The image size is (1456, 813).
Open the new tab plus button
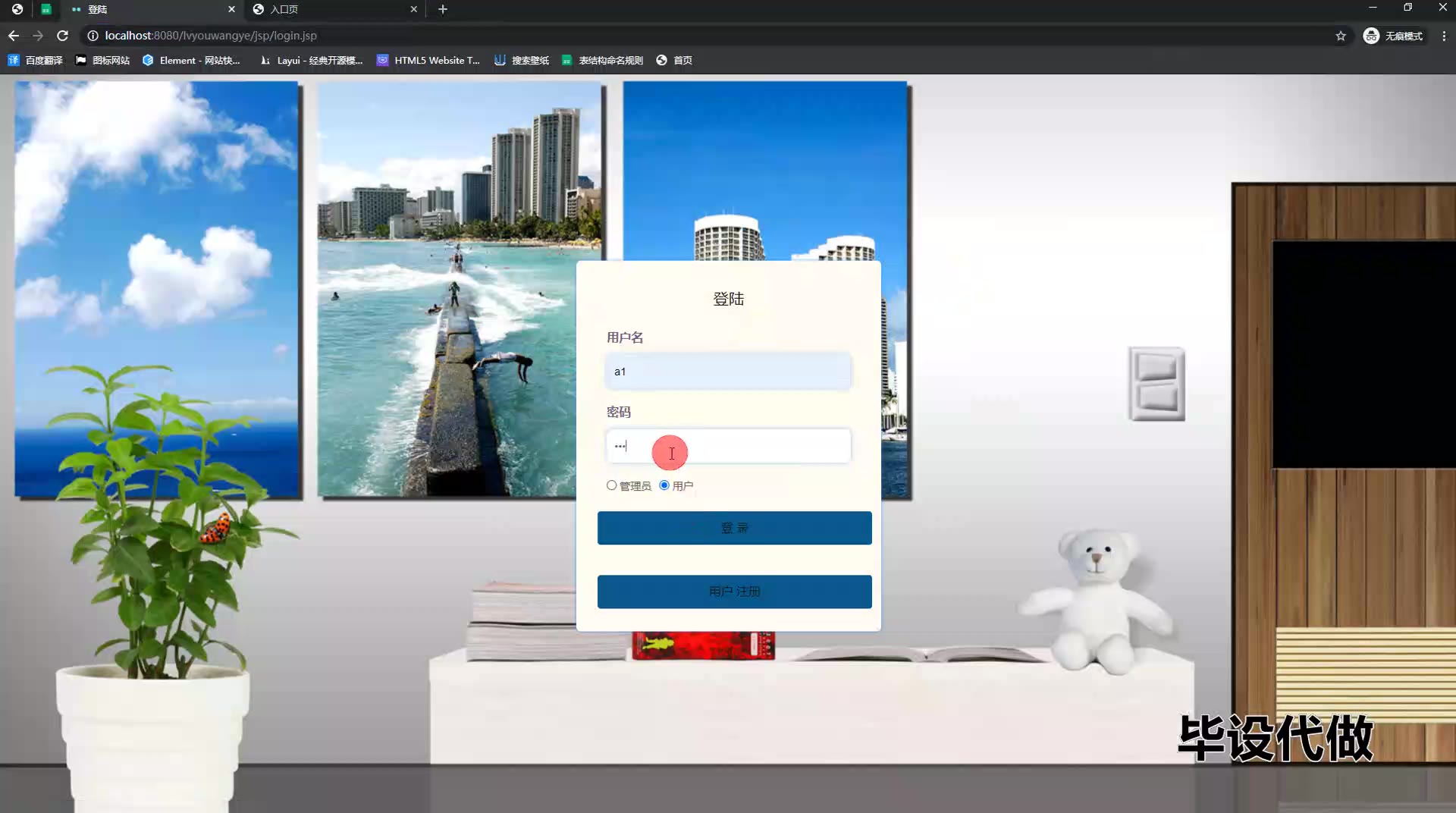(x=443, y=9)
